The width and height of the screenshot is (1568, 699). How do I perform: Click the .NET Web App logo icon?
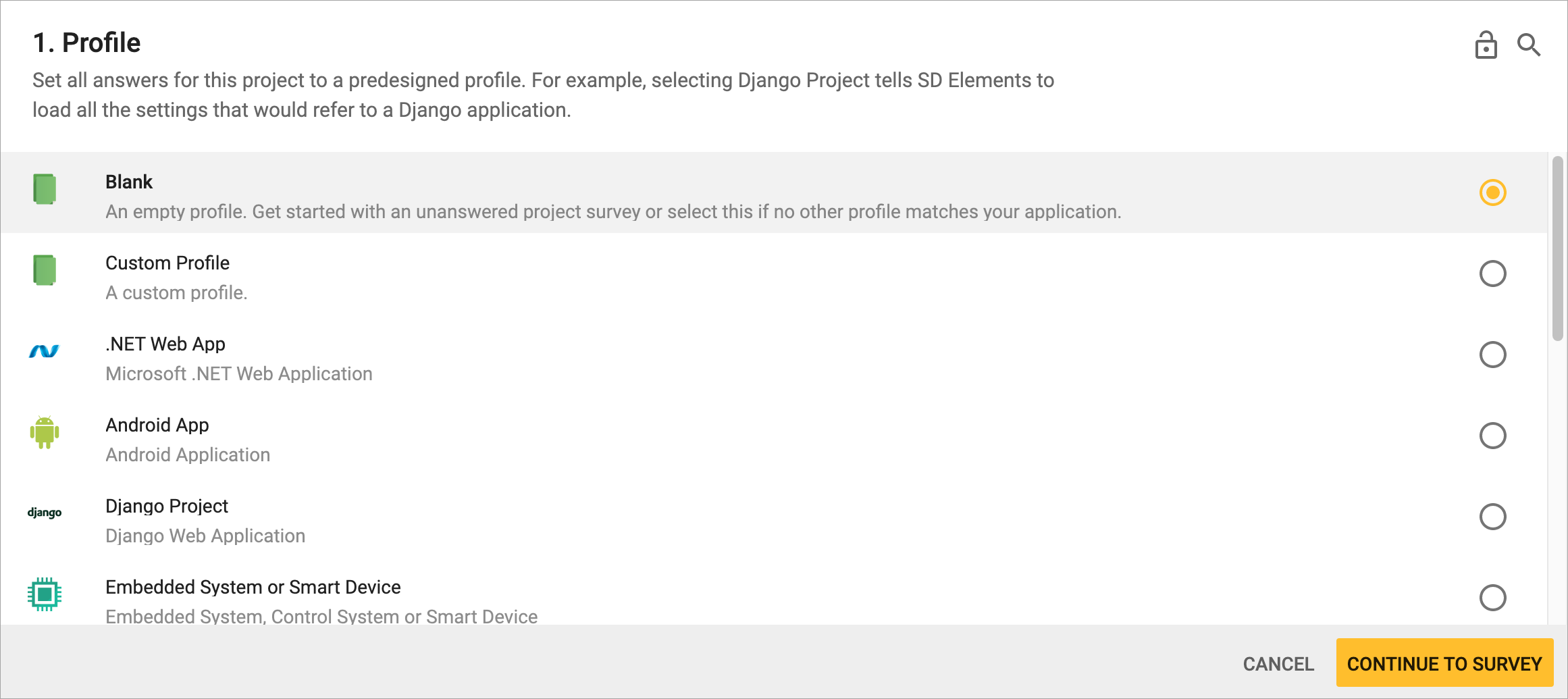point(43,351)
